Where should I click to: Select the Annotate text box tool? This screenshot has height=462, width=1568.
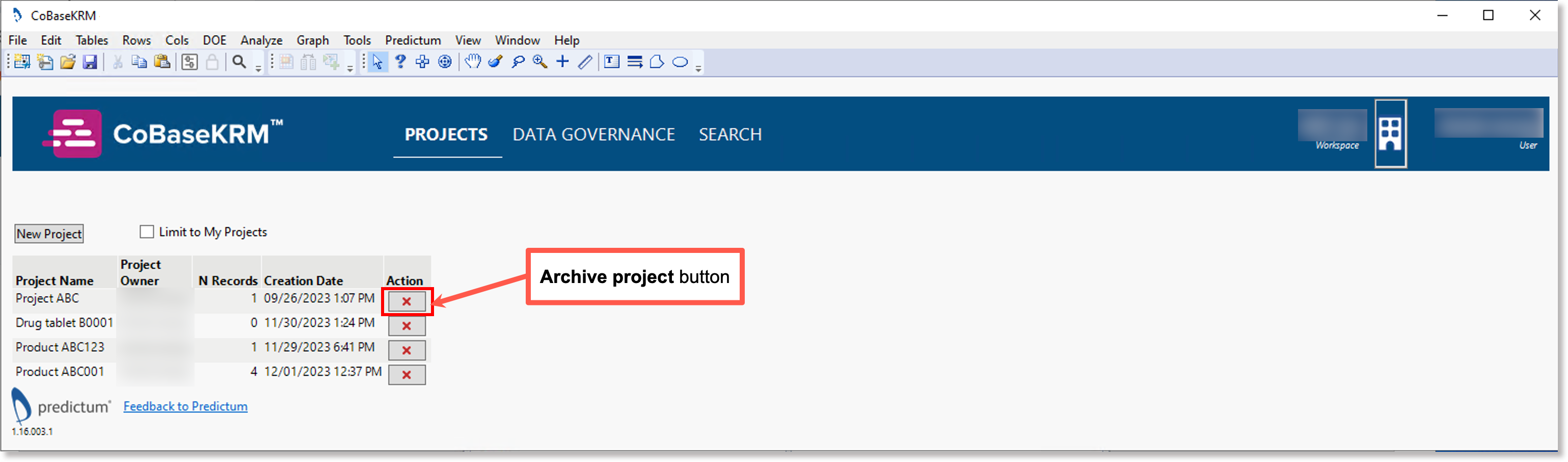[x=612, y=62]
